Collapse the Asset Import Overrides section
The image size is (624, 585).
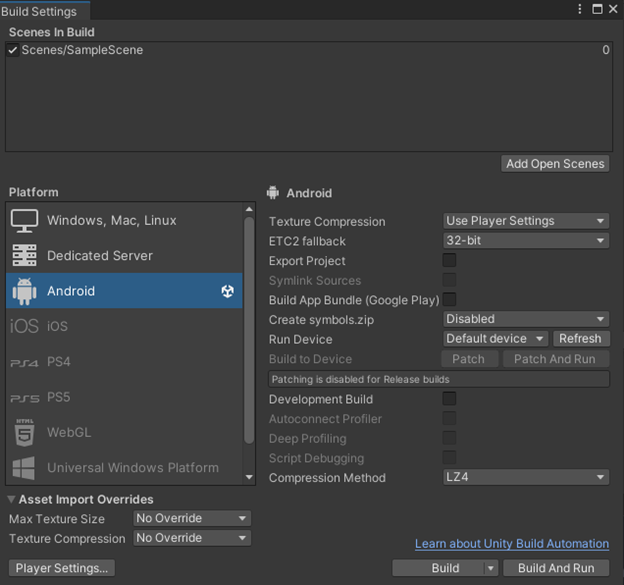point(12,499)
